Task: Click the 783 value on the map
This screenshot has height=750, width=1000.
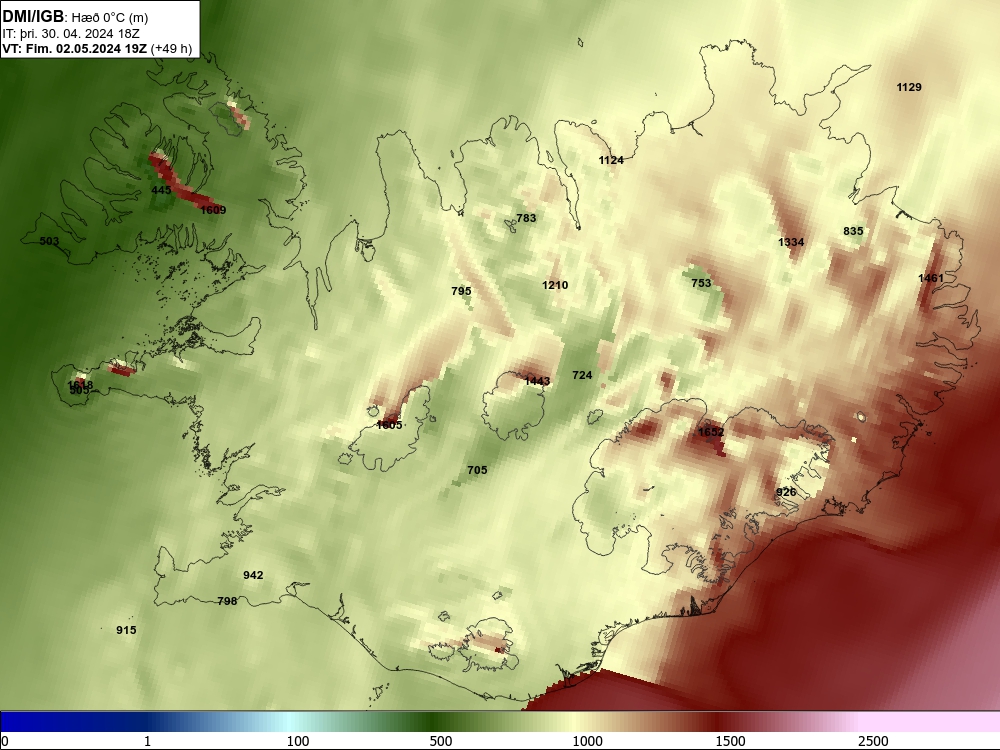Action: pos(526,218)
